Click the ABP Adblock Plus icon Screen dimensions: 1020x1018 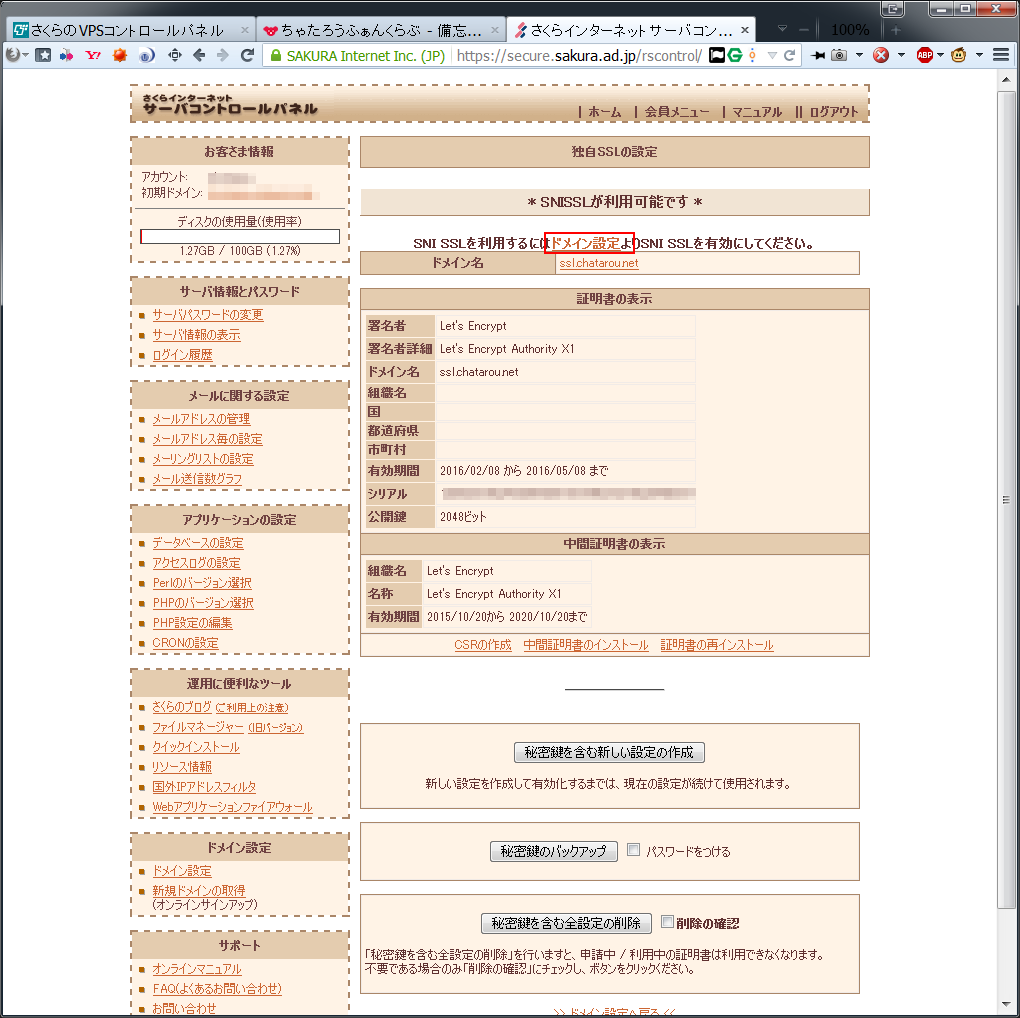coord(924,55)
